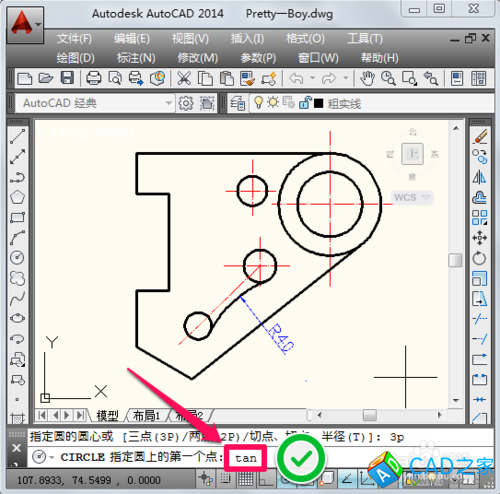Viewport: 500px width, 494px height.
Task: Open the 绘图(D) menu
Action: (76, 58)
